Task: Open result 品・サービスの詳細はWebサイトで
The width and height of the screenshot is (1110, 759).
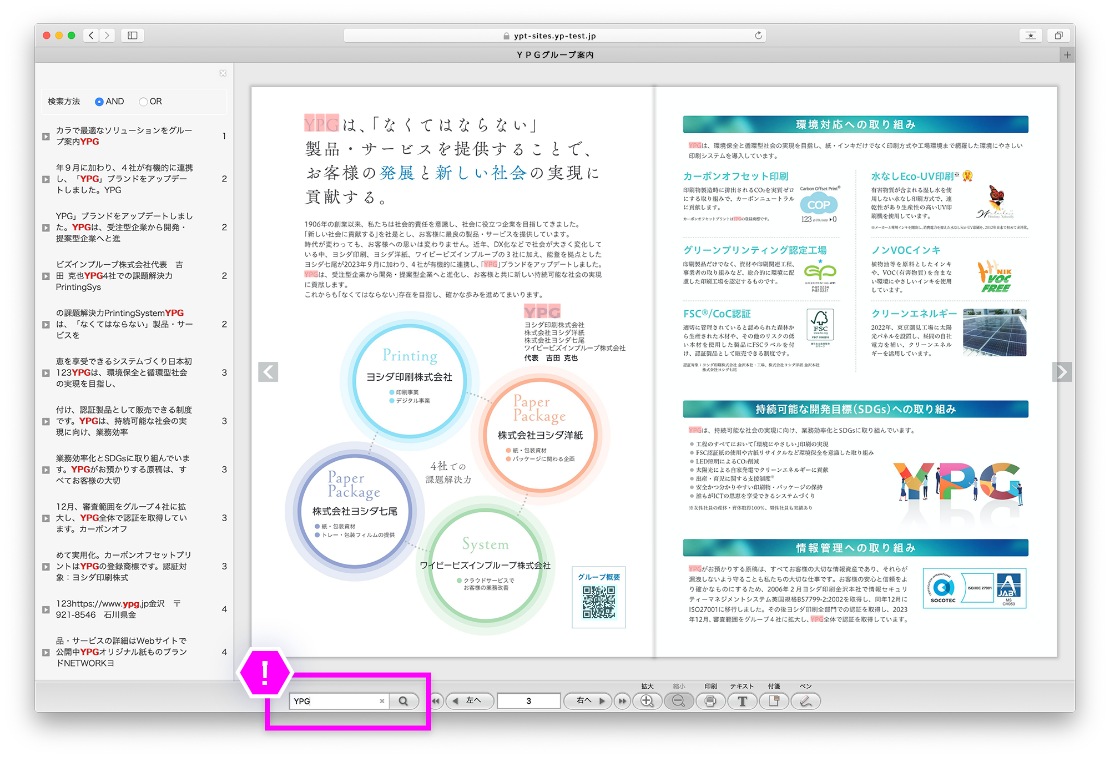Action: [121, 652]
